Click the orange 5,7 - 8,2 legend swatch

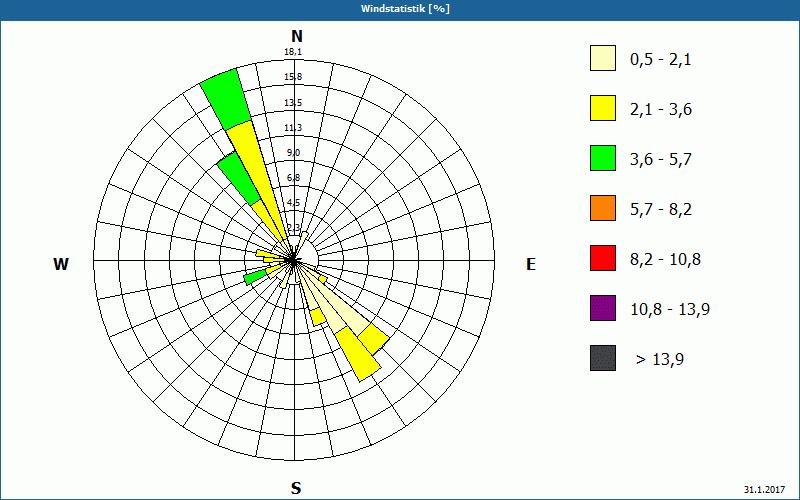pyautogui.click(x=603, y=208)
